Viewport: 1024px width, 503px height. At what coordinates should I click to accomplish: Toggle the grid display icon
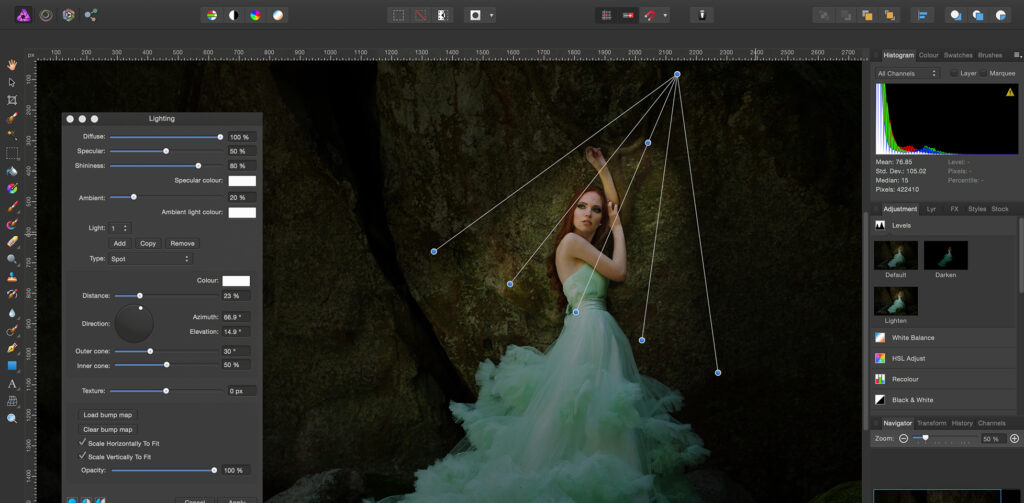[x=606, y=15]
